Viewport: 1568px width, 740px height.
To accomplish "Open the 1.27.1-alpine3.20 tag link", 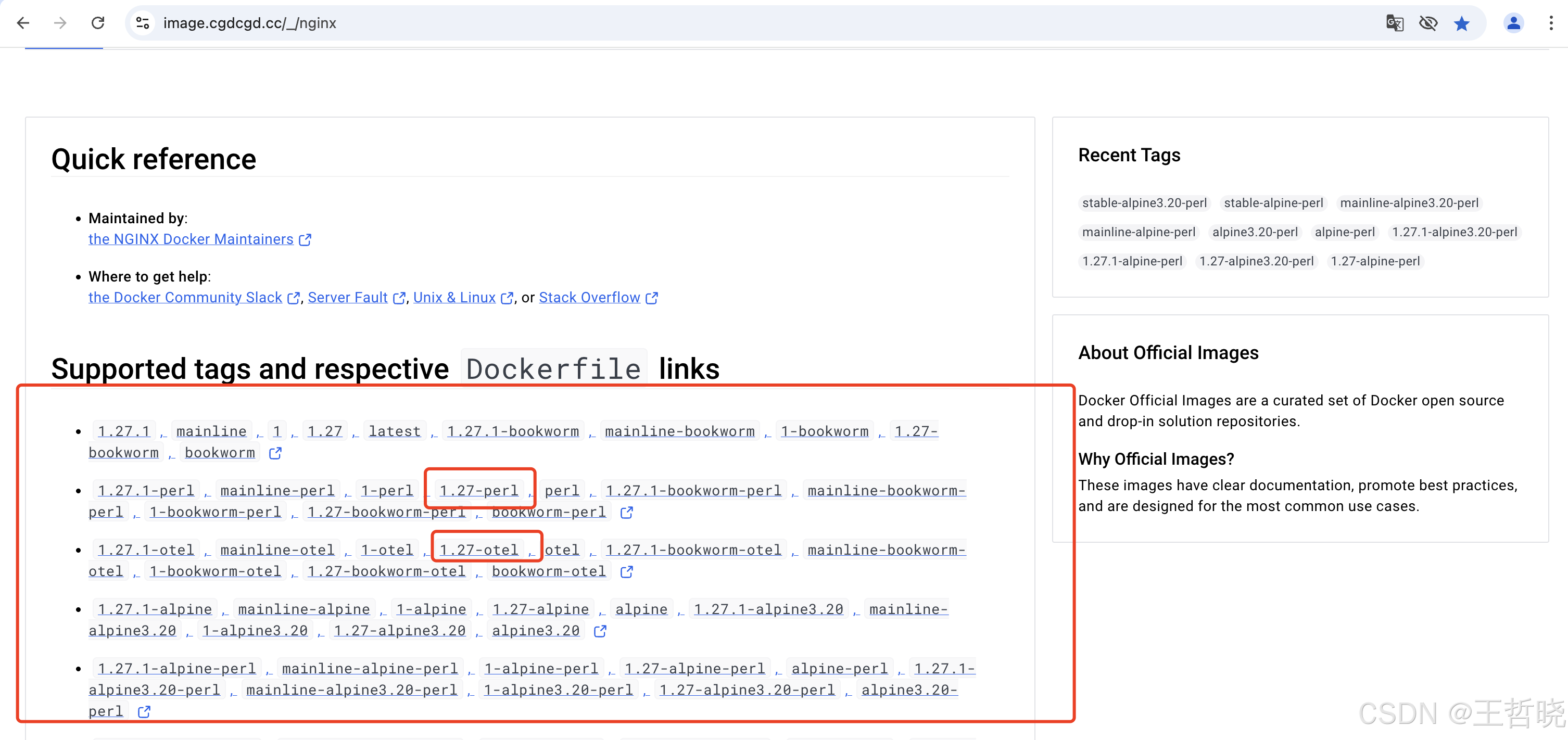I will (769, 609).
